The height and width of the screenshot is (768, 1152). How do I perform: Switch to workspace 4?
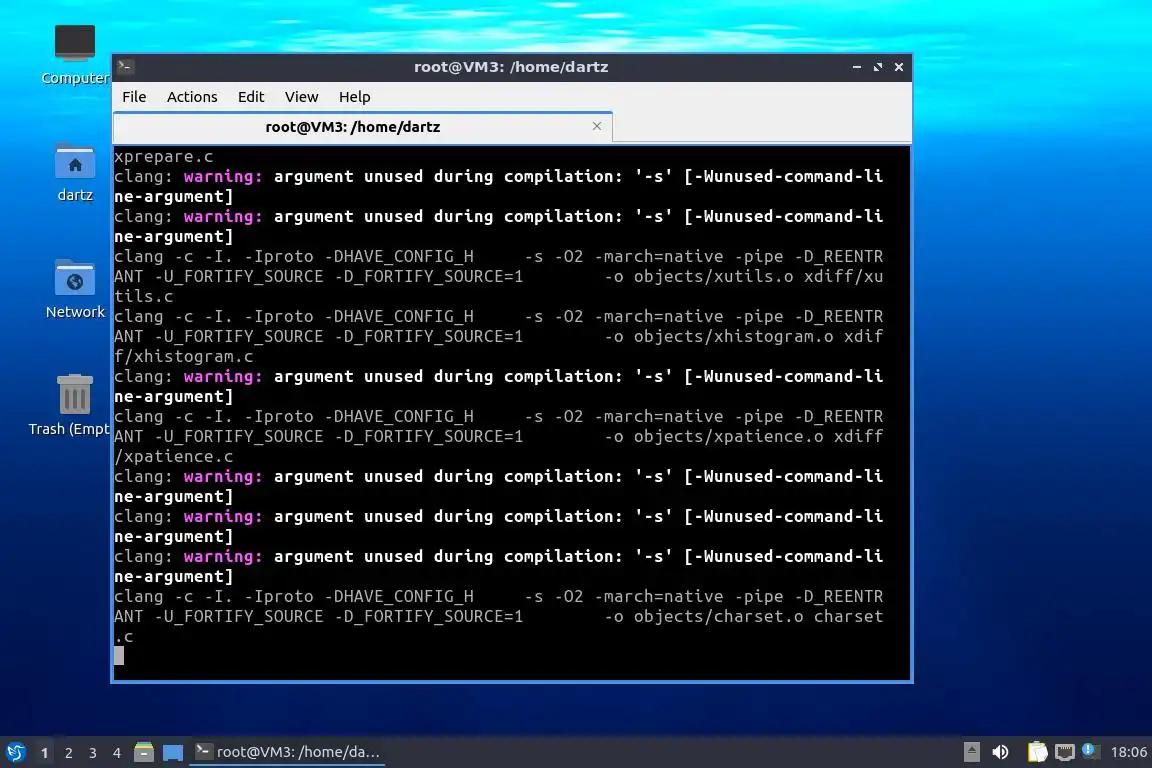click(117, 753)
